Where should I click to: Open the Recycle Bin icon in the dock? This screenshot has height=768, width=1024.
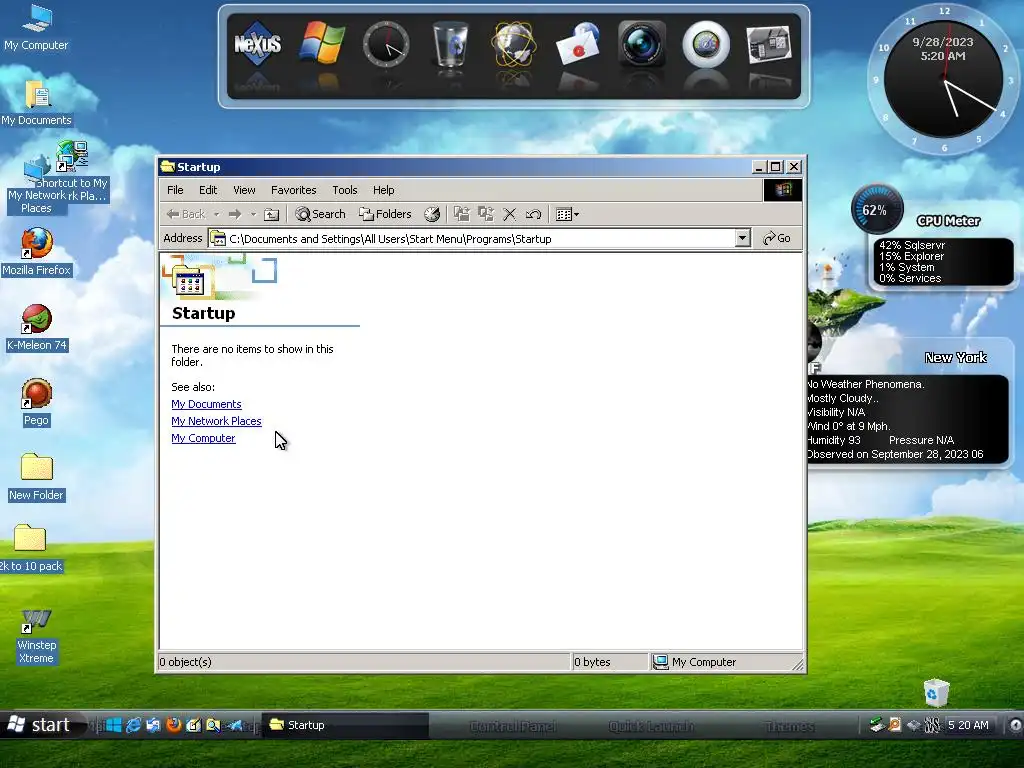(450, 44)
